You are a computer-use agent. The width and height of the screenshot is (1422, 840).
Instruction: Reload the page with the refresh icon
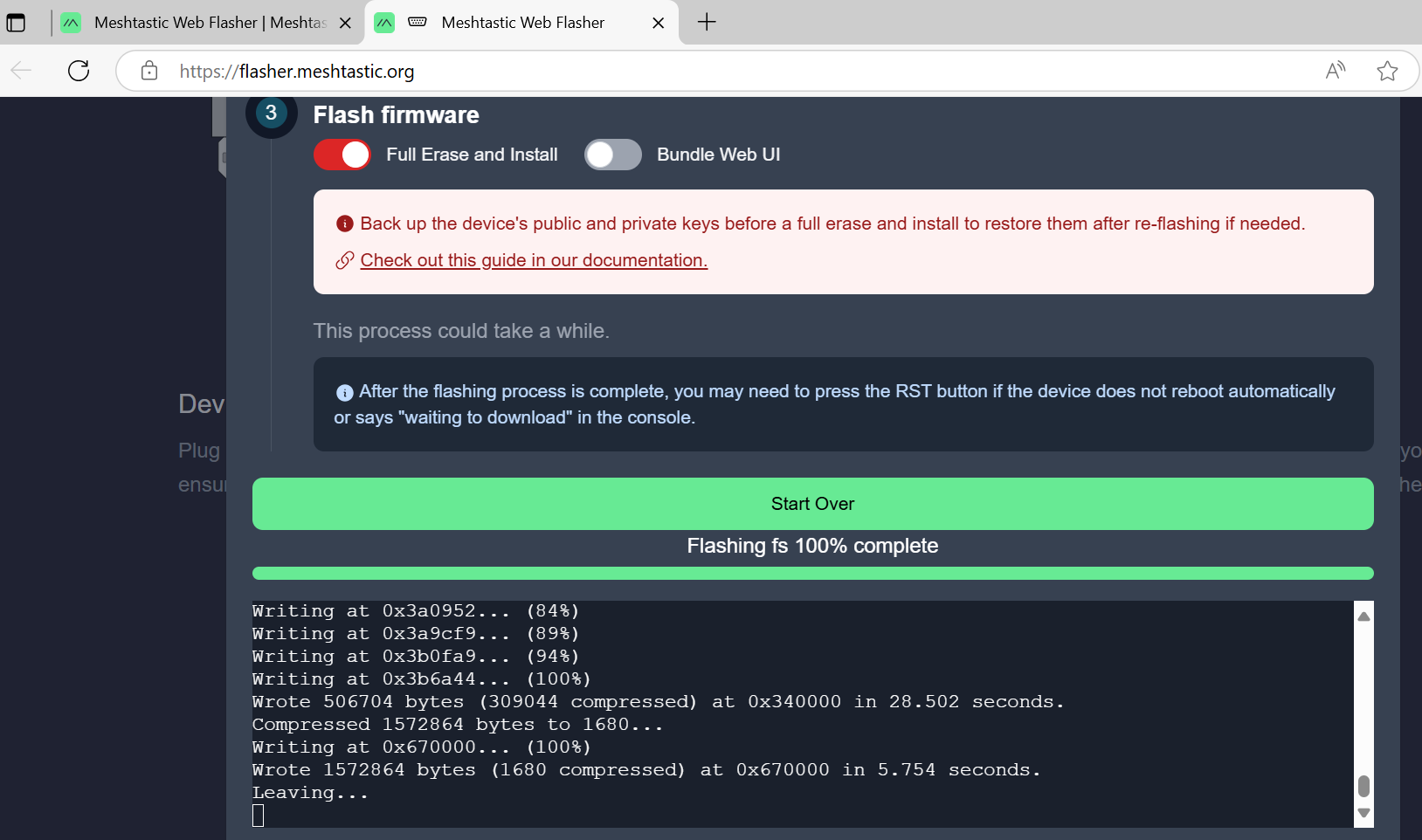point(79,71)
